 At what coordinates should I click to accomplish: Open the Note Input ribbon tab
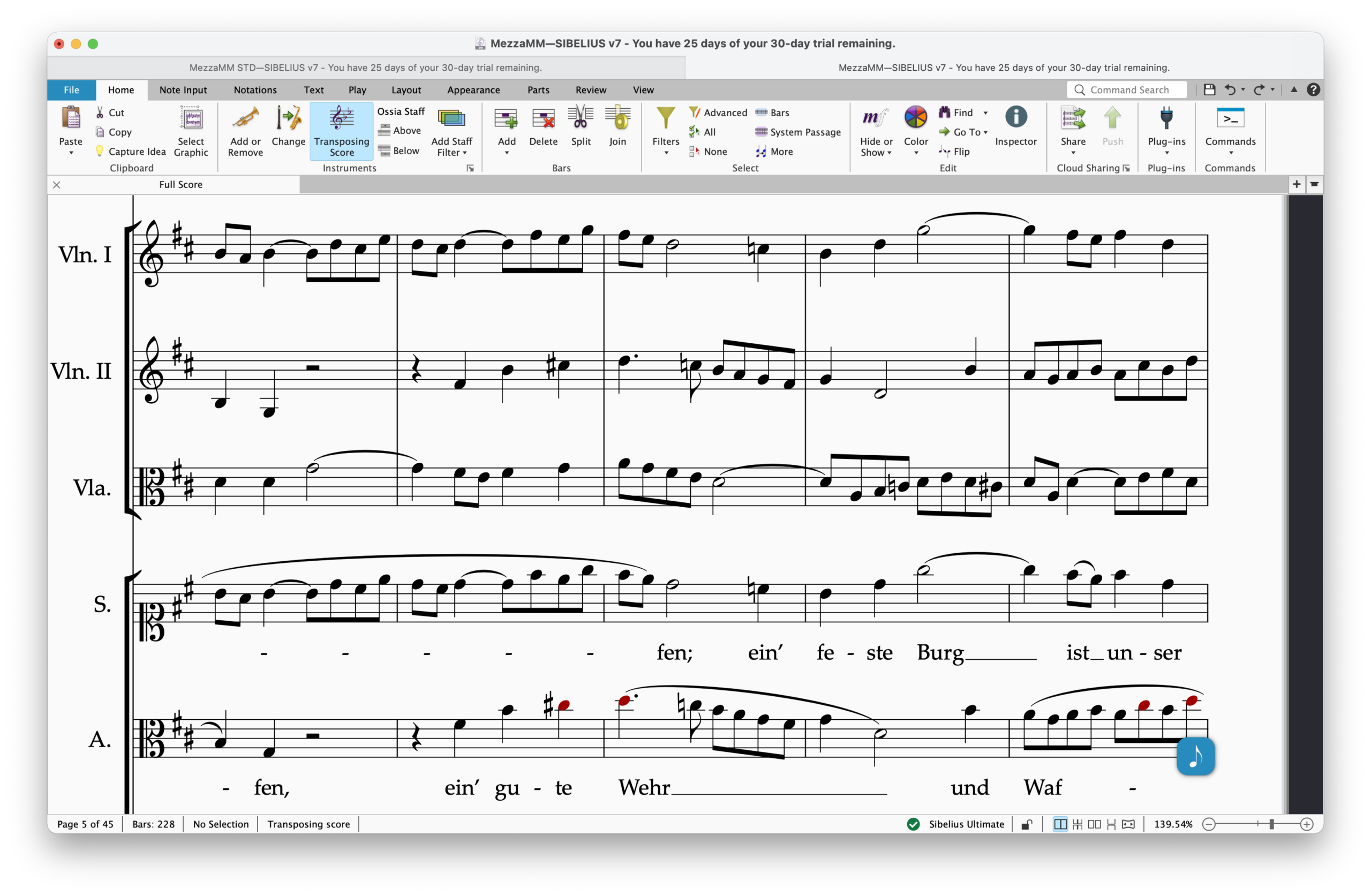pos(183,90)
